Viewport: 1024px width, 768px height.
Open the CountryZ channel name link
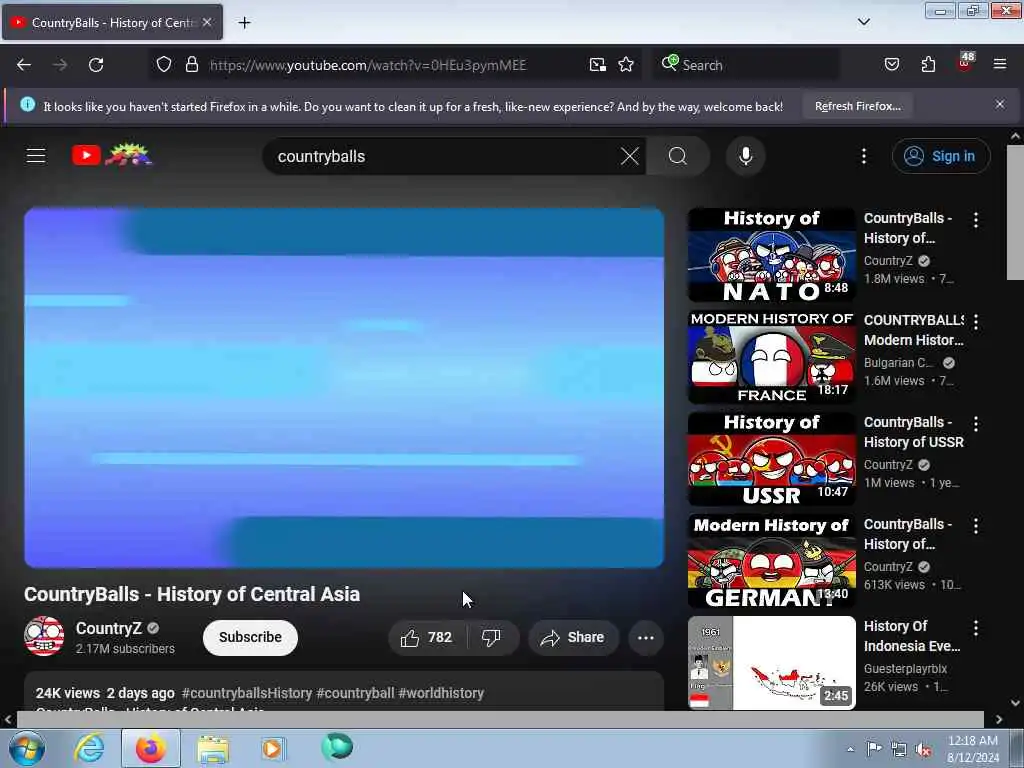[108, 628]
